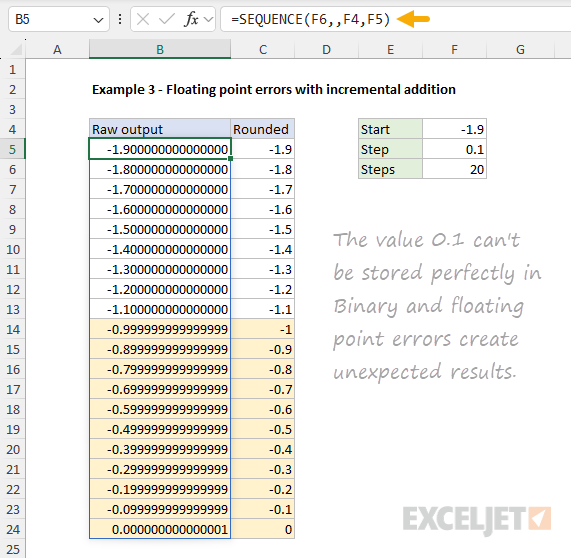571x558 pixels.
Task: Click the Name Box showing B5
Action: 58,19
